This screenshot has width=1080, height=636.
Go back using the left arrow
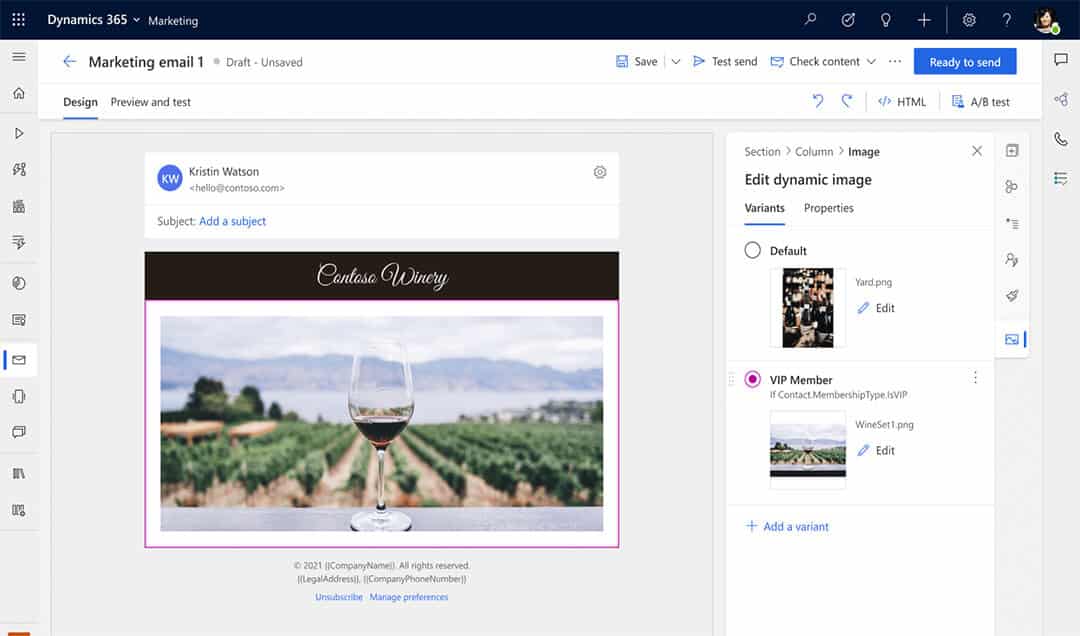(69, 62)
